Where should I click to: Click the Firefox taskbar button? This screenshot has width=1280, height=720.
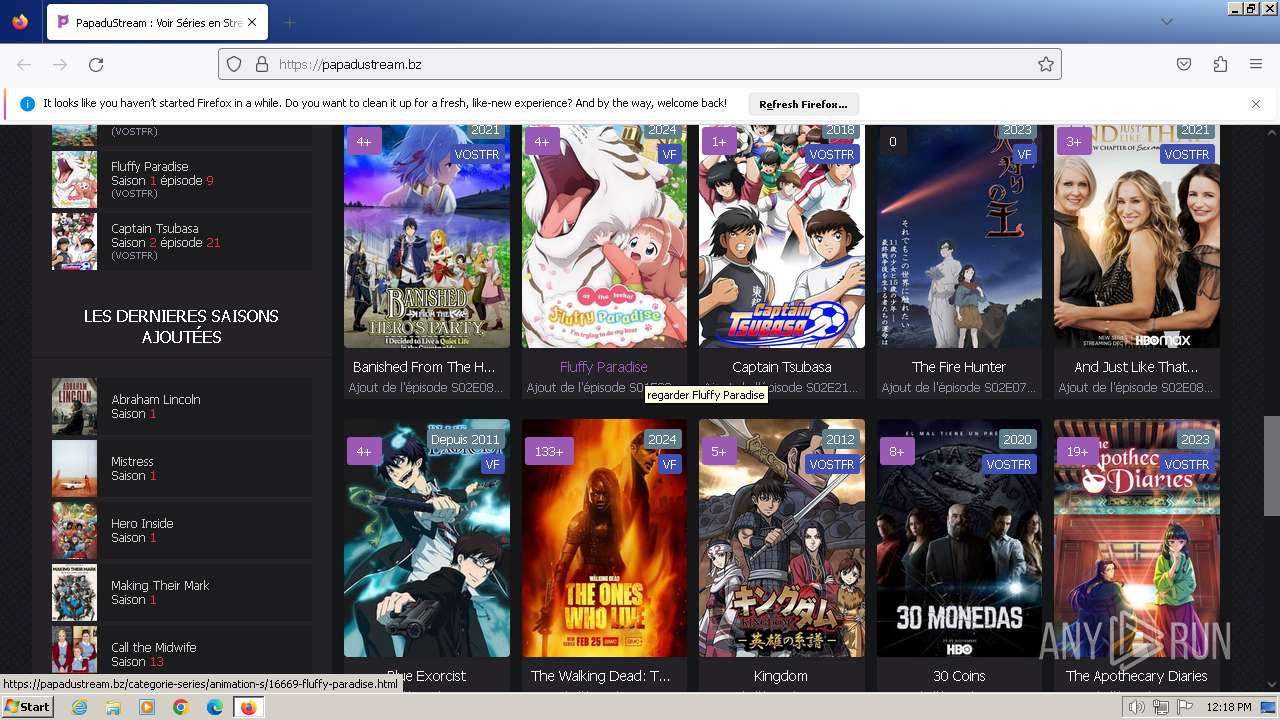248,707
